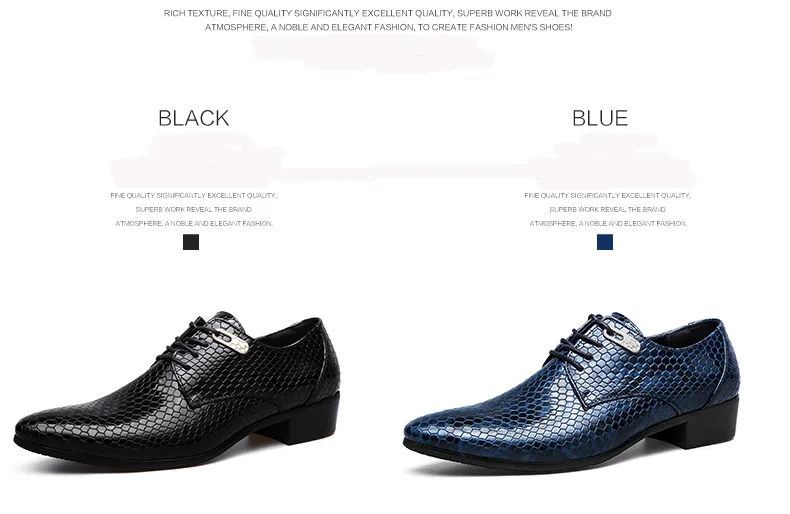This screenshot has width=790, height=514.
Task: Select the blue snakeskin shoe image
Action: coord(571,391)
